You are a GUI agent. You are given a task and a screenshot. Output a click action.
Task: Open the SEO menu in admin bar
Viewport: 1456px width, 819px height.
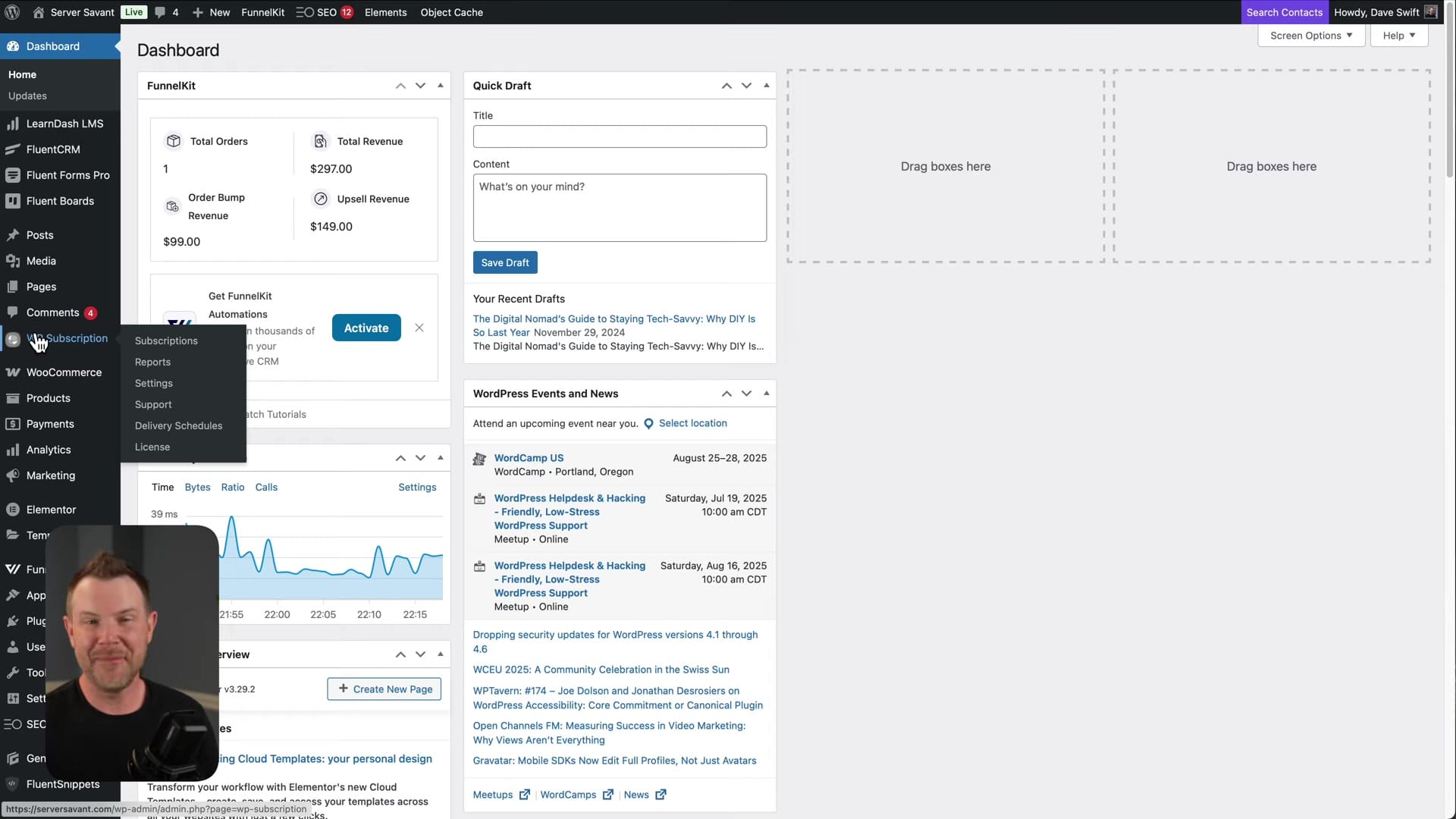click(x=325, y=12)
